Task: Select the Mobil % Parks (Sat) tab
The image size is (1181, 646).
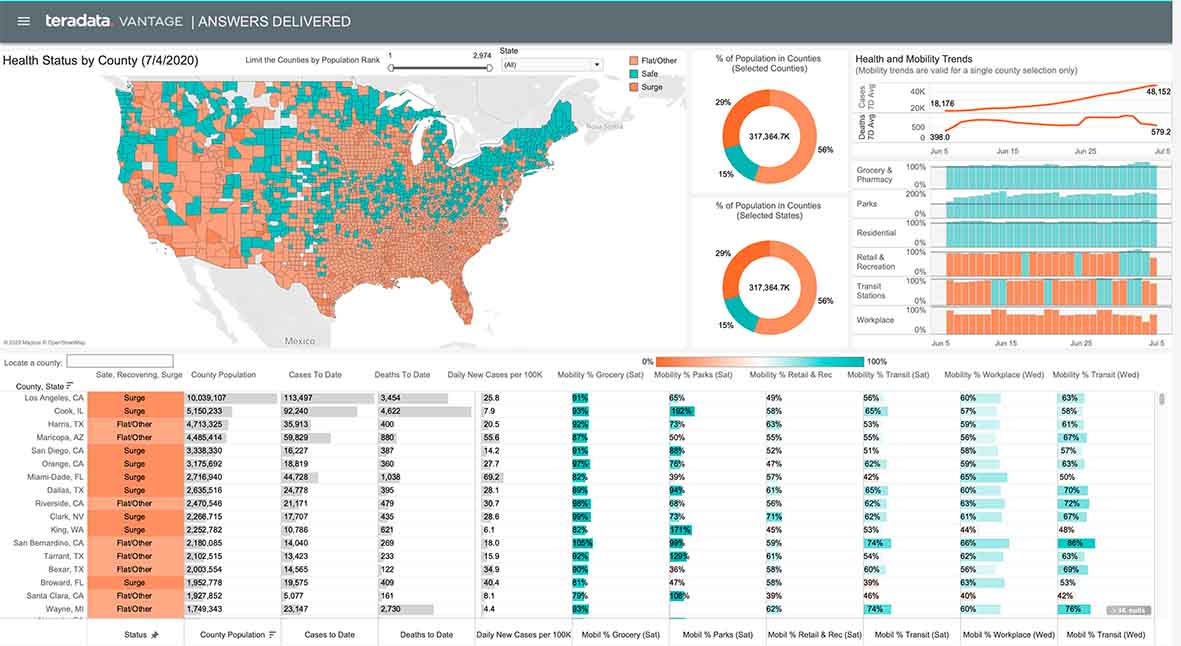Action: click(717, 634)
